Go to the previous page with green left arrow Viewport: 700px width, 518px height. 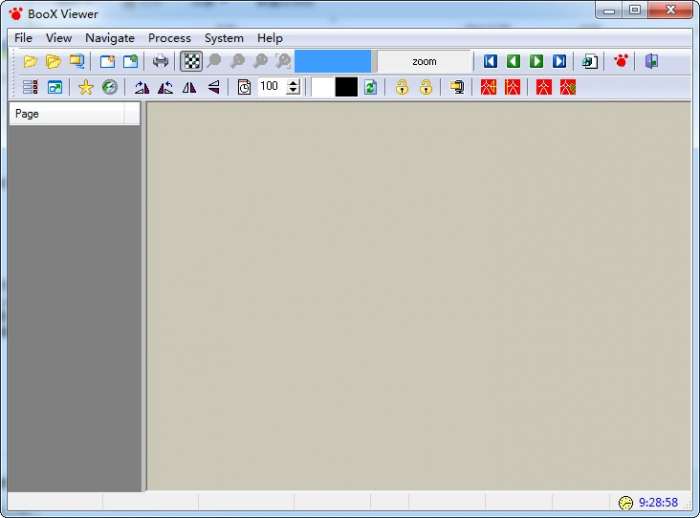pyautogui.click(x=513, y=61)
